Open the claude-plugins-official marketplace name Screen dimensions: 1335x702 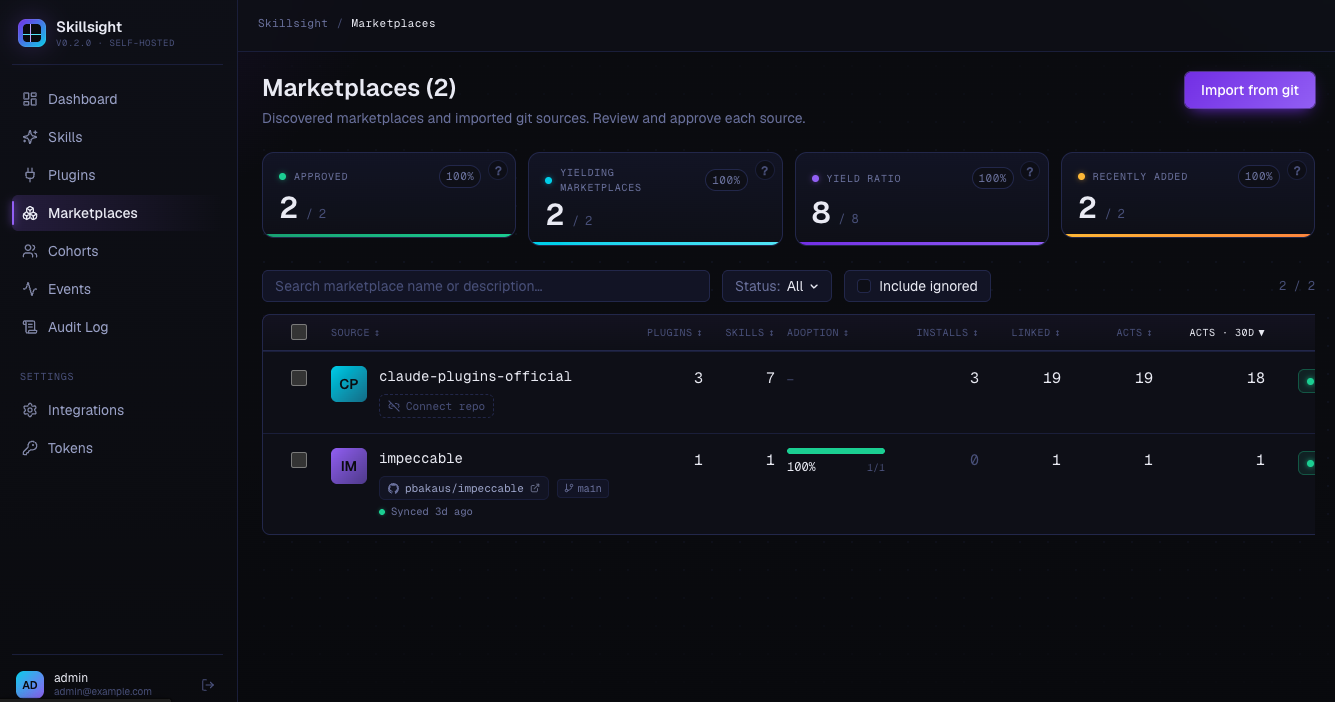(x=475, y=377)
